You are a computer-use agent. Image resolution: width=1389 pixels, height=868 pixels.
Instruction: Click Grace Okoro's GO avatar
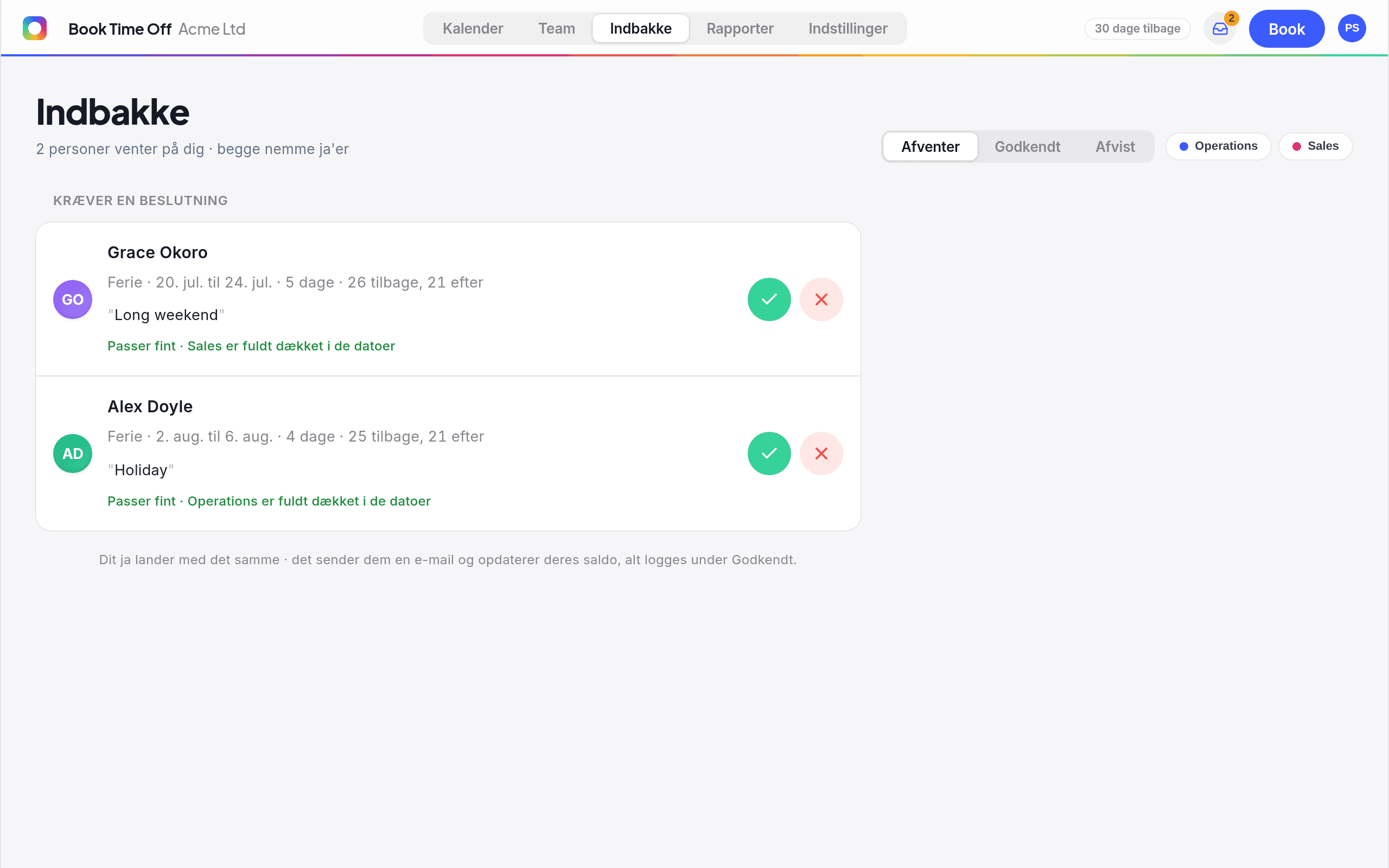tap(73, 299)
